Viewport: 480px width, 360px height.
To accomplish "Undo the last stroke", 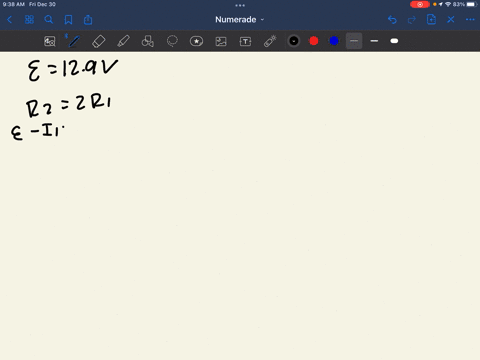I will [392, 20].
